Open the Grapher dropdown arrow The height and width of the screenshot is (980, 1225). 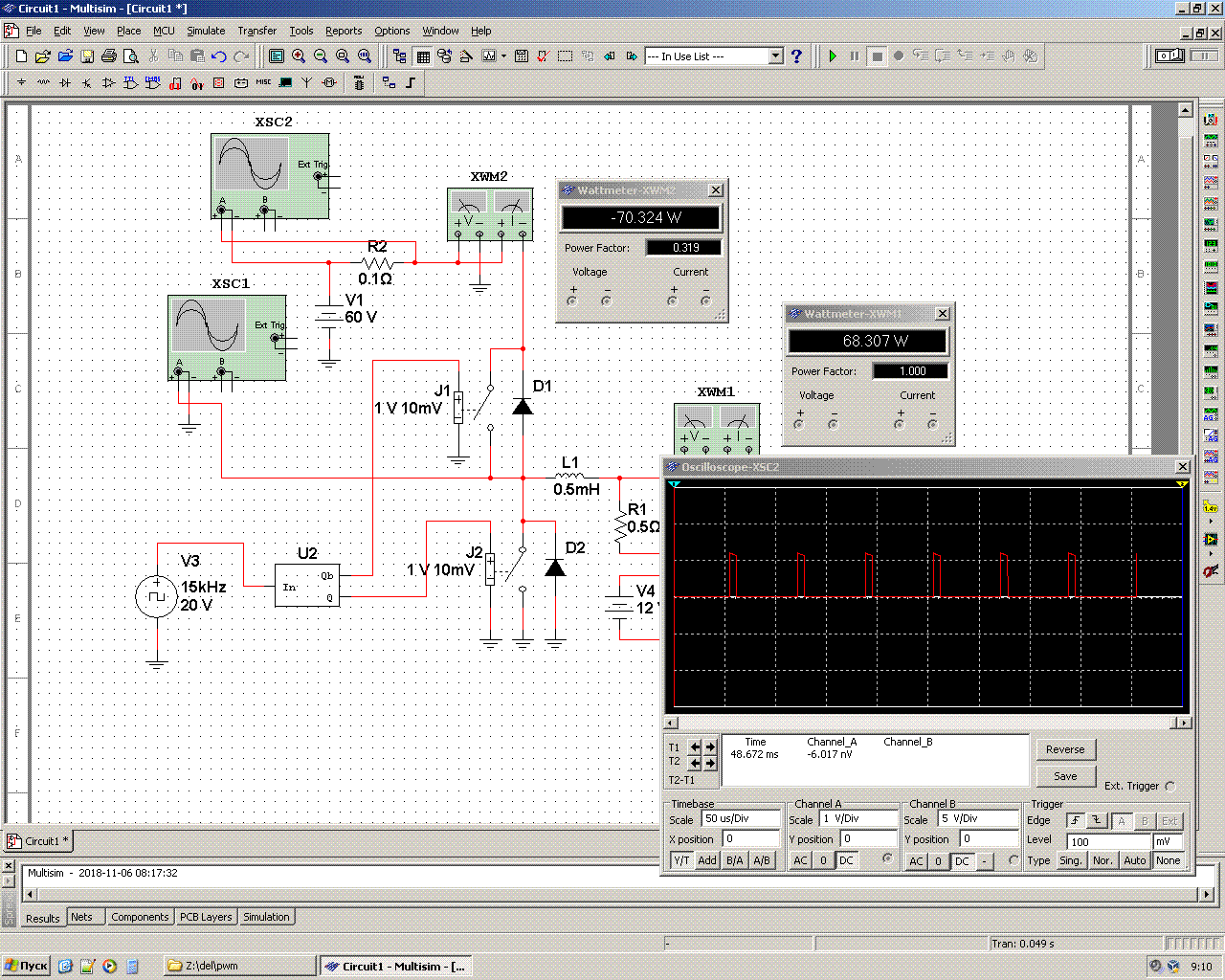pyautogui.click(x=503, y=56)
